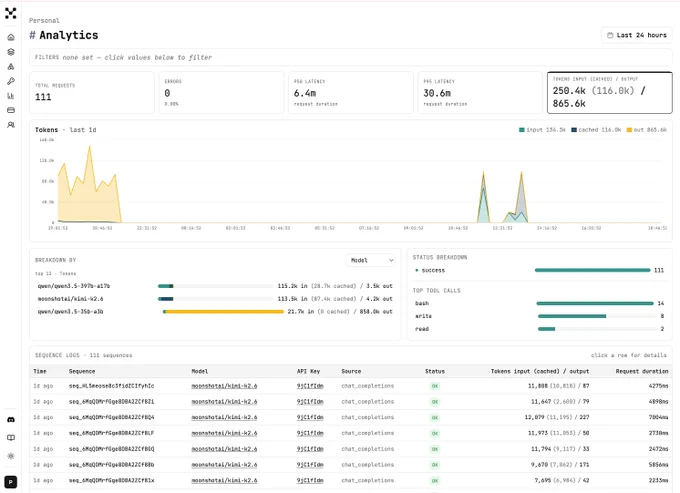The image size is (680, 493).
Task: Open the users/team sidebar icon
Action: [x=11, y=125]
